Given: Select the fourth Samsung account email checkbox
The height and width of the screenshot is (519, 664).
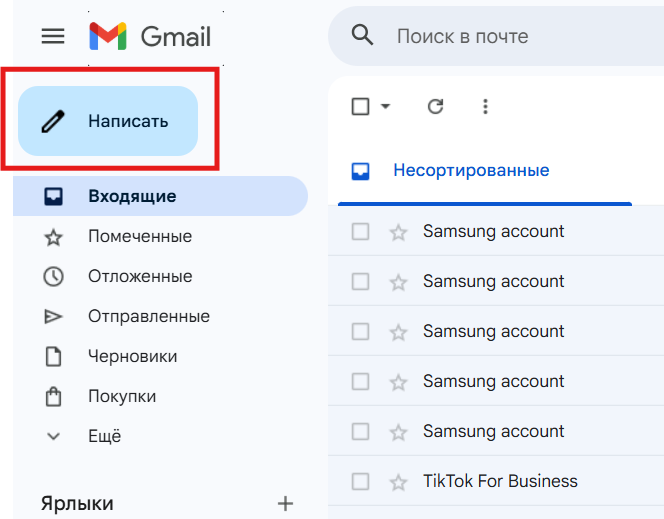Looking at the screenshot, I should pos(360,381).
